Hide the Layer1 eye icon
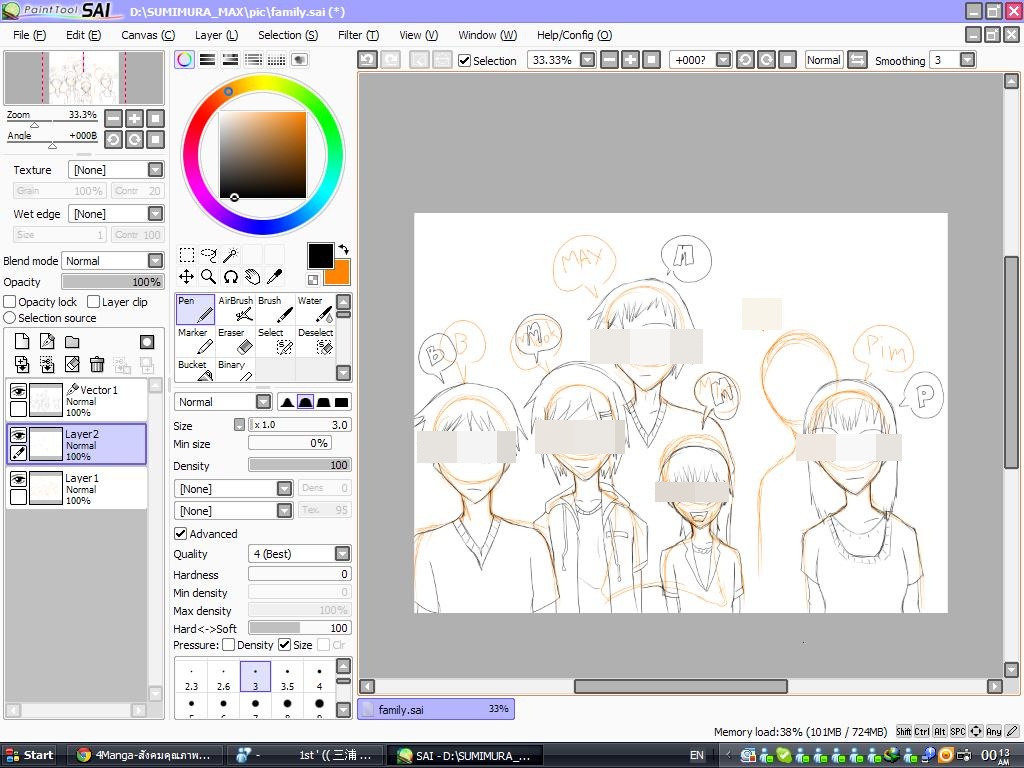Screen dimensions: 1024x768 [x=18, y=479]
